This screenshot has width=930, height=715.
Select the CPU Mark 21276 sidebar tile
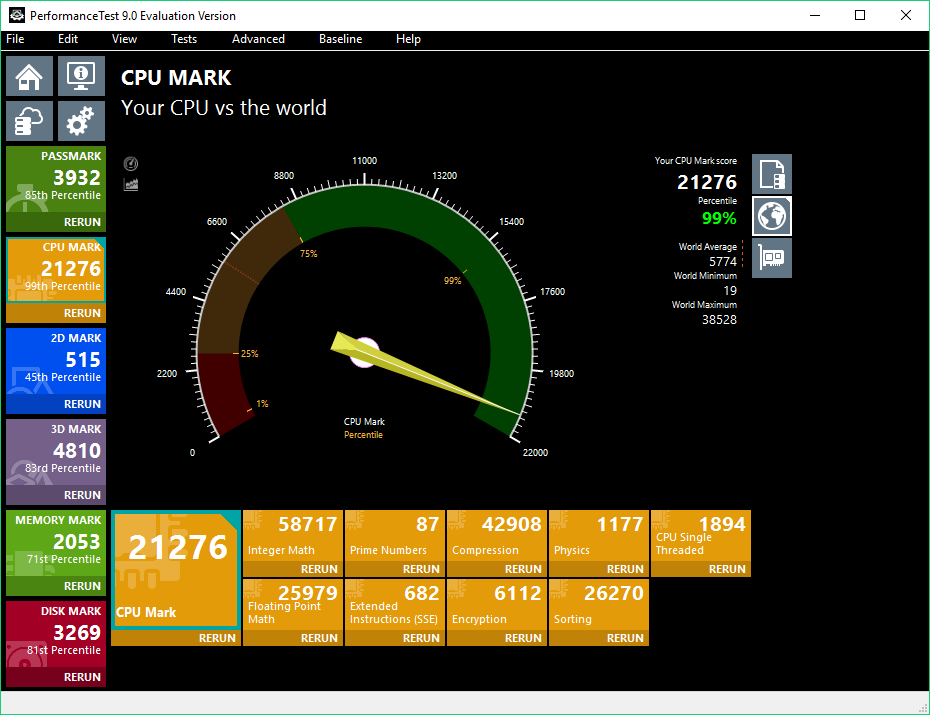click(x=56, y=270)
